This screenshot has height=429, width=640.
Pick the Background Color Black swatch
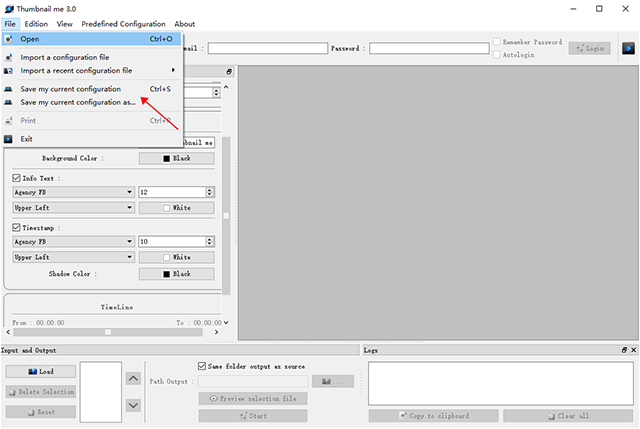176,158
